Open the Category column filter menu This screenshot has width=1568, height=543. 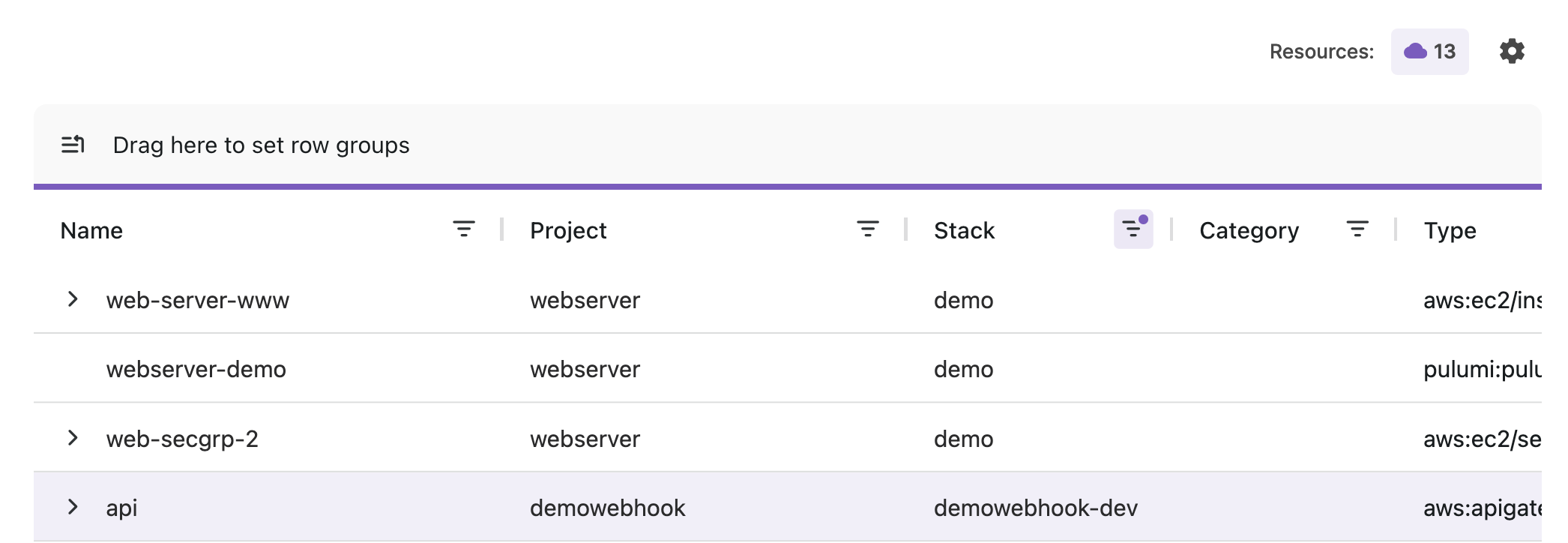coord(1357,229)
